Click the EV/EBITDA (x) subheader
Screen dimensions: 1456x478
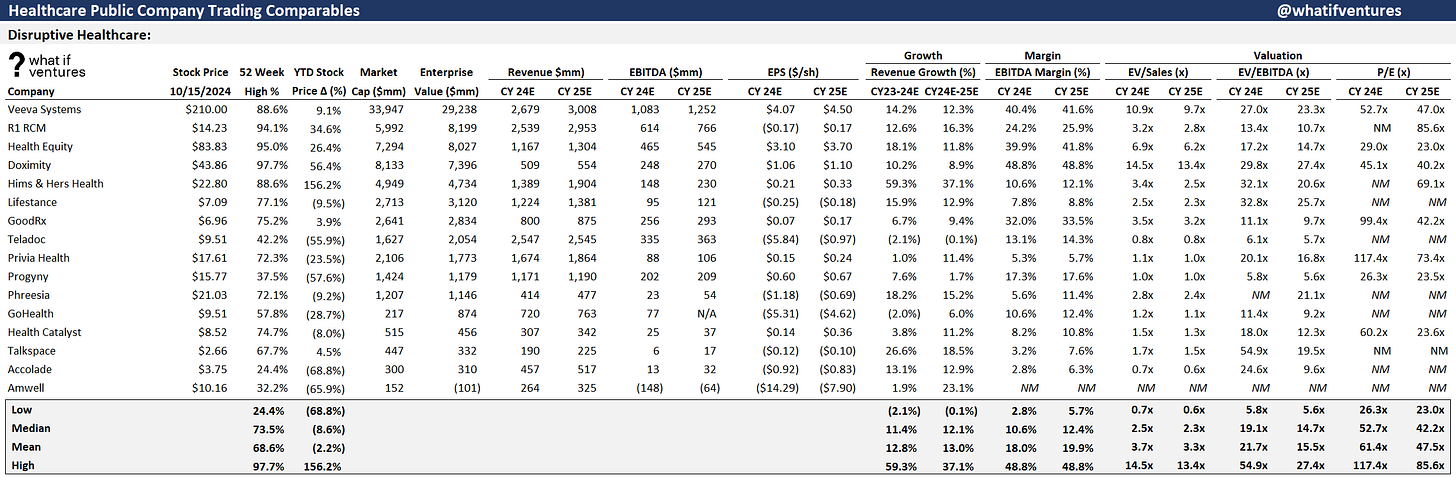[1276, 72]
